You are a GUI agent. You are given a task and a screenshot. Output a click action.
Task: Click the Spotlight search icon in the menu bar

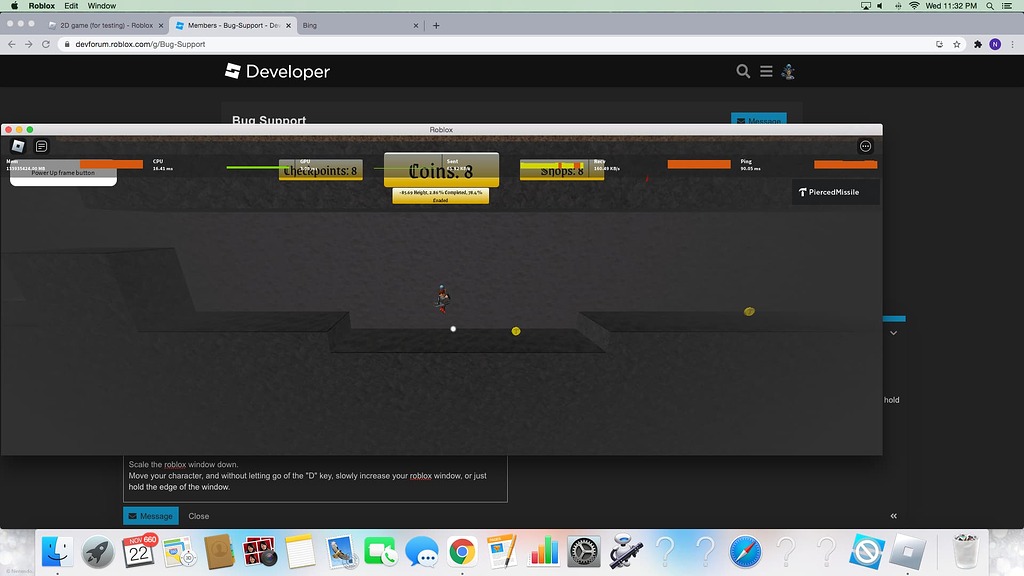point(988,6)
